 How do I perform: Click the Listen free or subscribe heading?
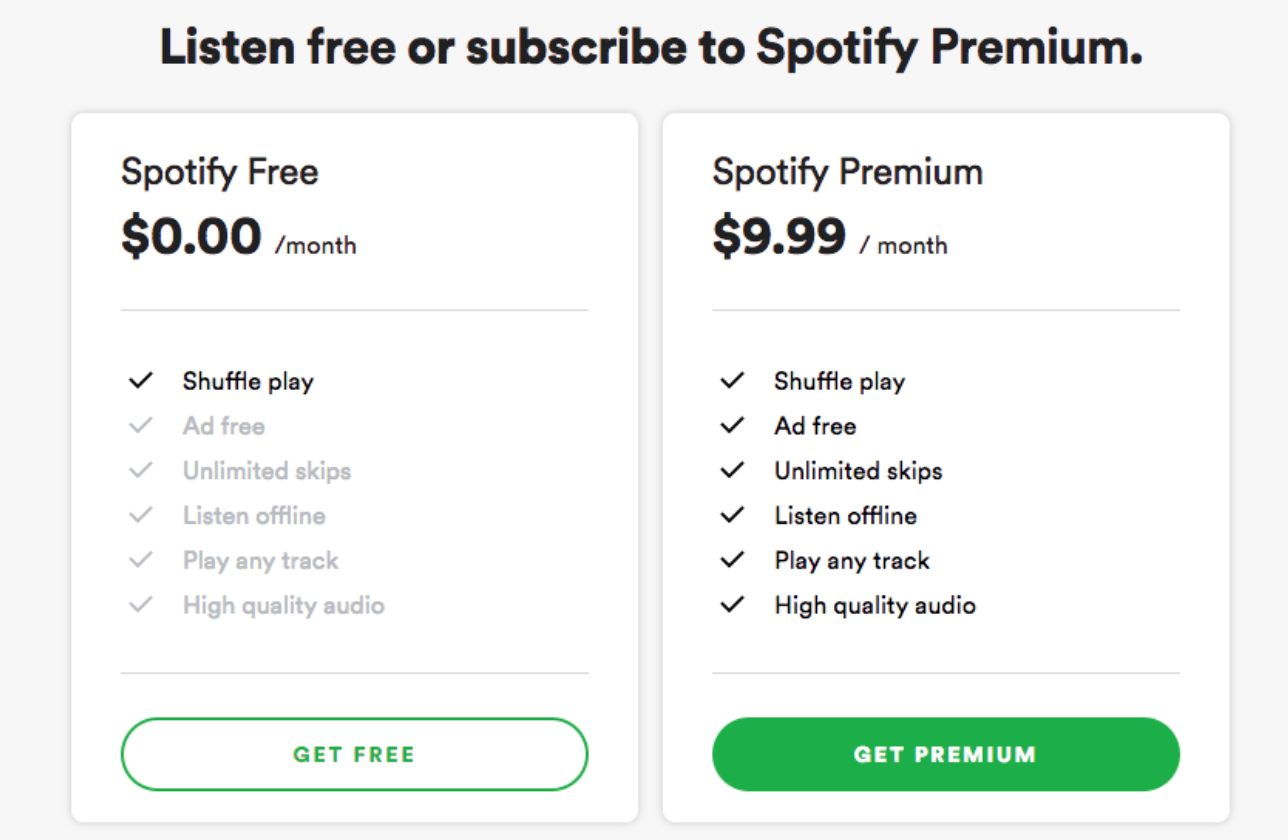click(x=651, y=47)
